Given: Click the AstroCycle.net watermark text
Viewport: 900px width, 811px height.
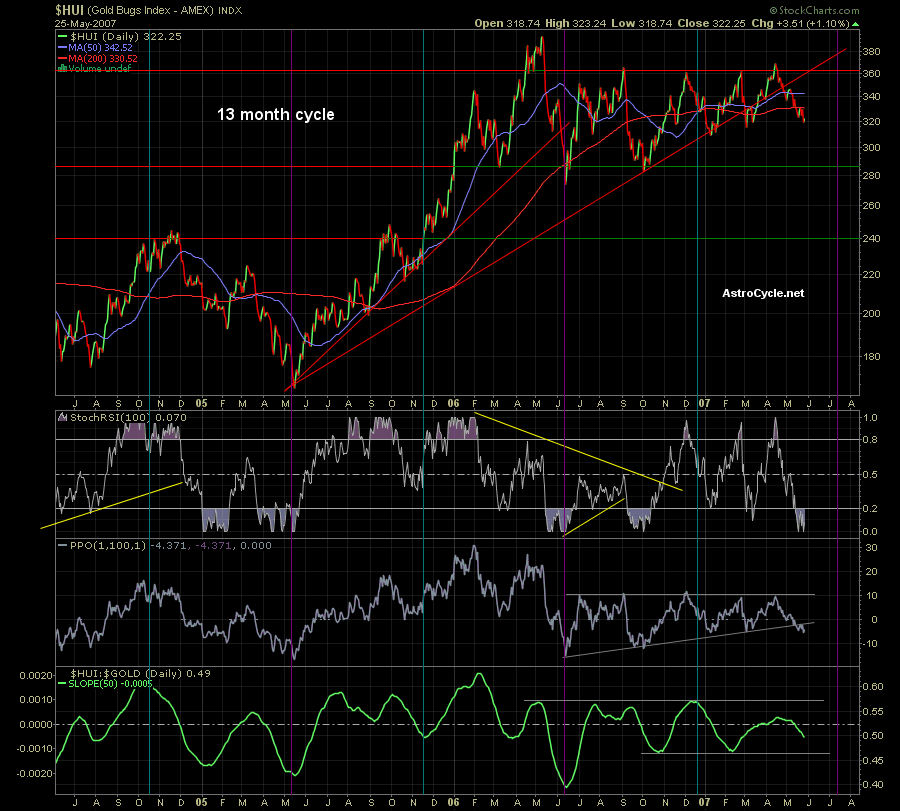Looking at the screenshot, I should pos(762,293).
